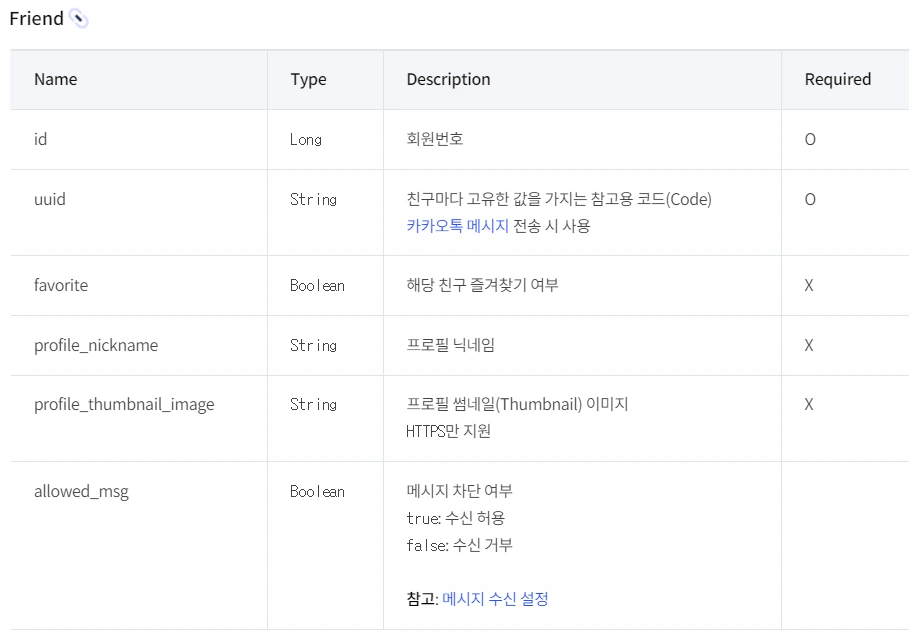Click the Required column header
Image resolution: width=917 pixels, height=635 pixels.
(837, 80)
